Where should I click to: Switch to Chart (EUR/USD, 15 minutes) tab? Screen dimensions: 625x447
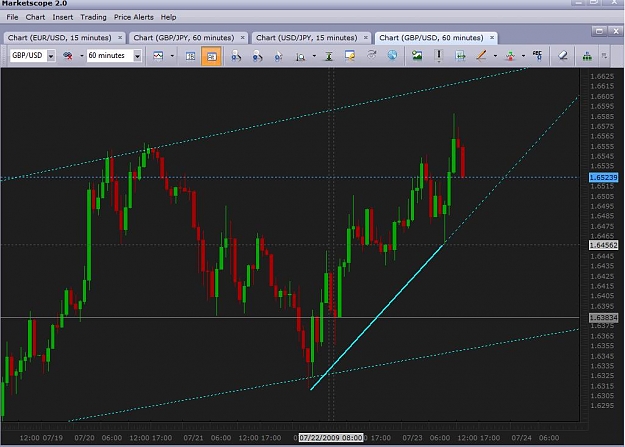point(59,37)
